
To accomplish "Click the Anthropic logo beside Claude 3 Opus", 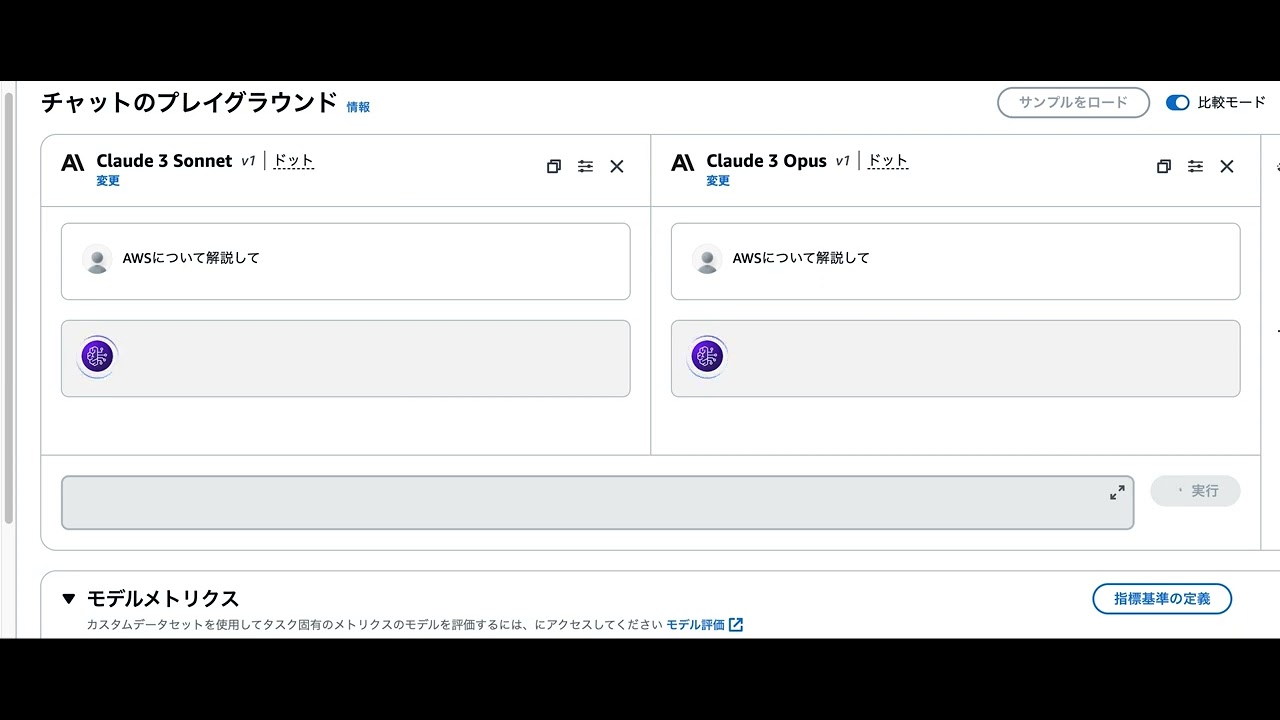I will click(683, 163).
